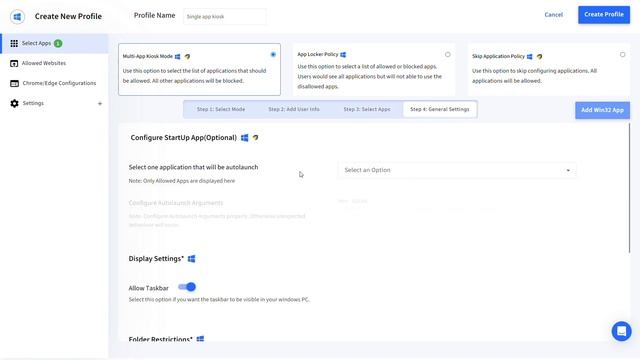Open the chat support bubble
Image resolution: width=640 pixels, height=360 pixels.
[x=621, y=331]
